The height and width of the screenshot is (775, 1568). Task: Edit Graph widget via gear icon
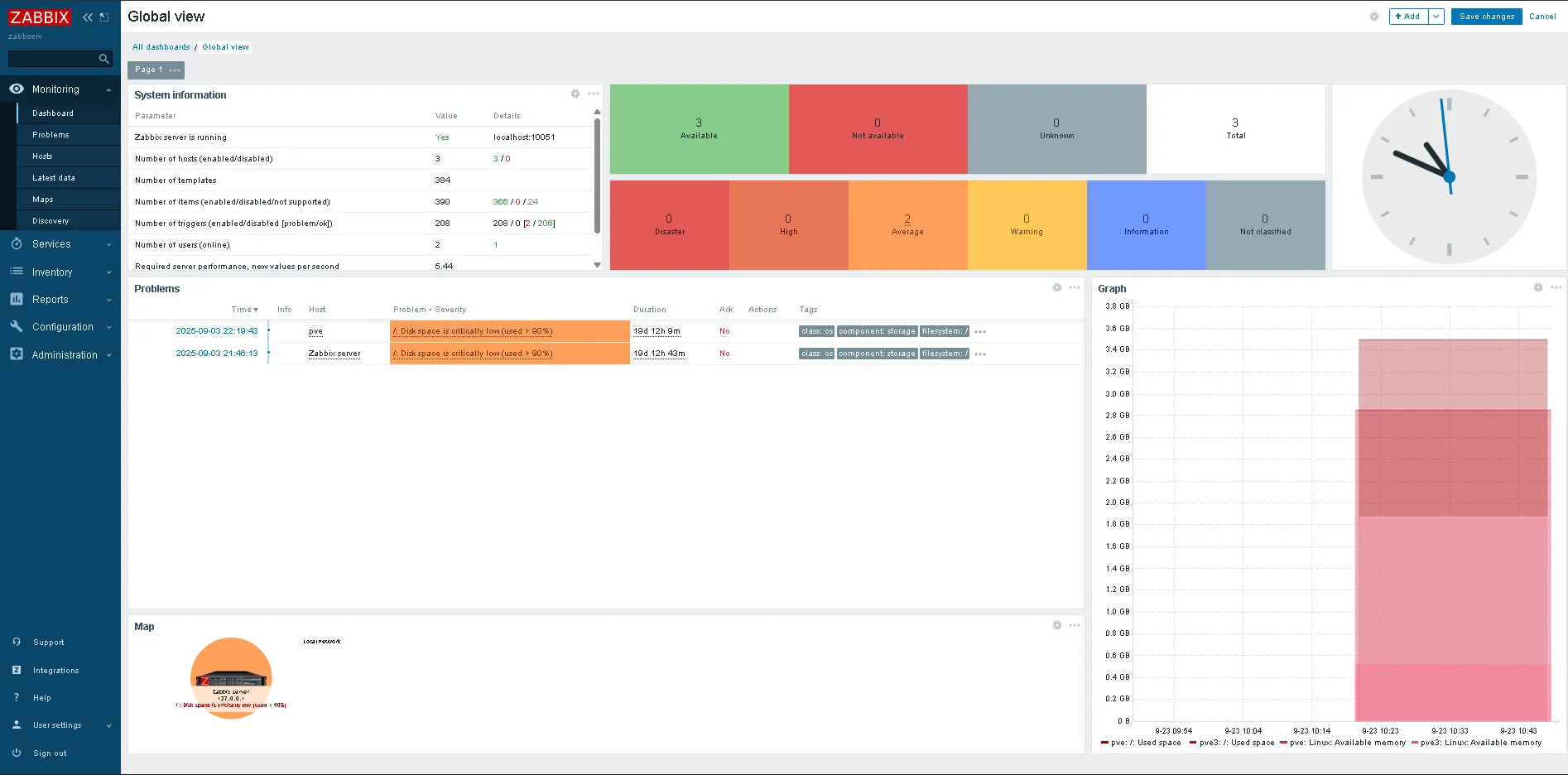pyautogui.click(x=1538, y=287)
